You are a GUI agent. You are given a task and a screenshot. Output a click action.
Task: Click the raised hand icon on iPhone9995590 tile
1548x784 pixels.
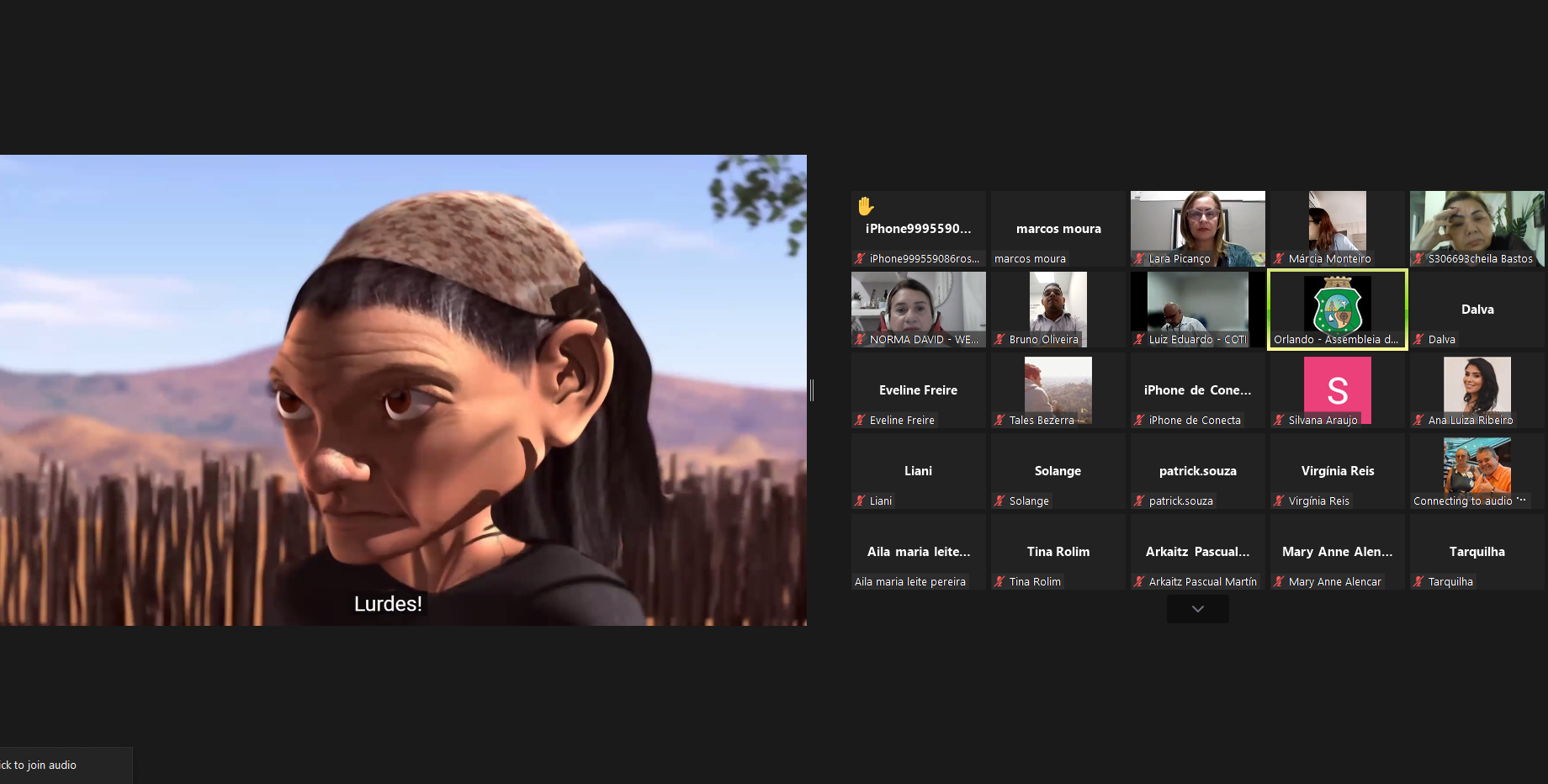[866, 206]
